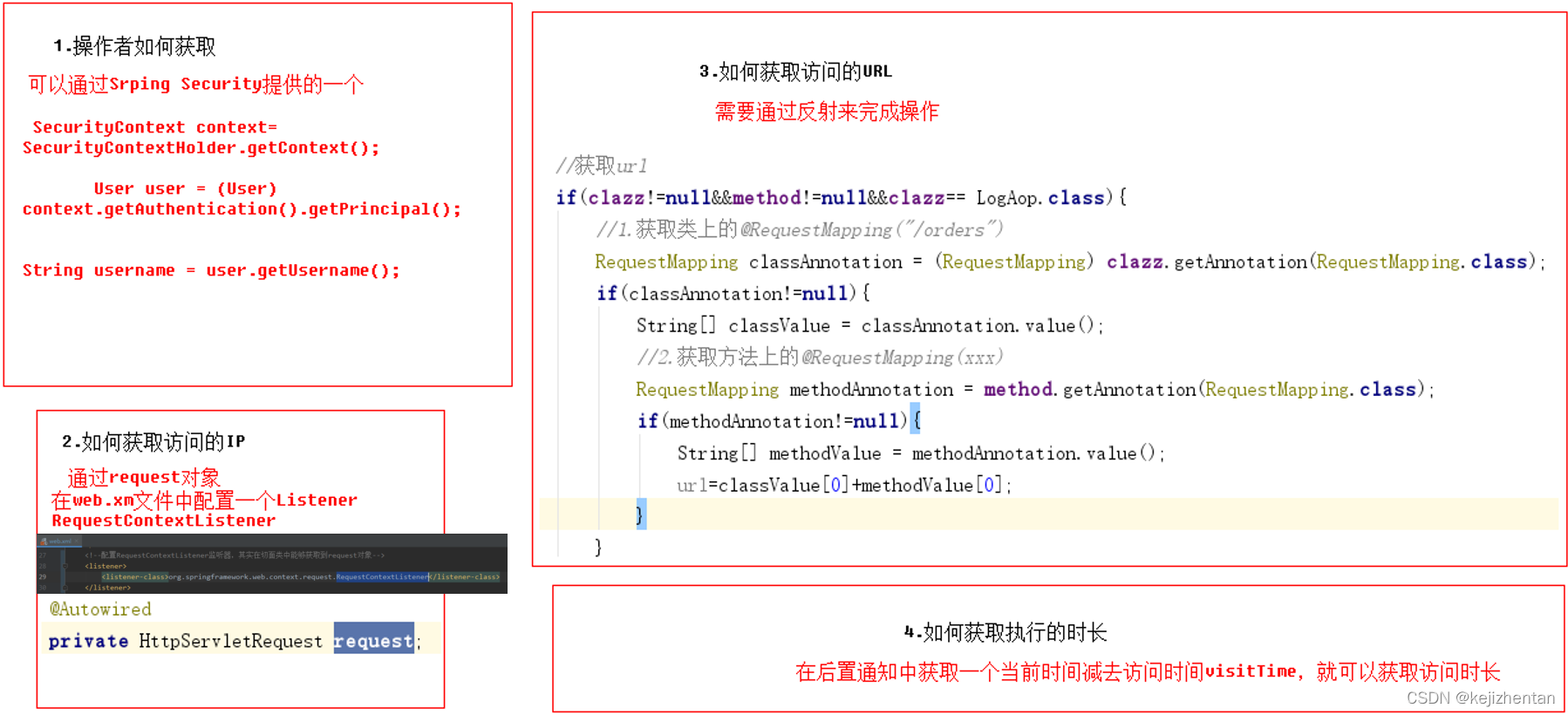The height and width of the screenshot is (715, 1568).
Task: Click text '在web.xml文件中配置一个Listener'
Action: pos(204,500)
